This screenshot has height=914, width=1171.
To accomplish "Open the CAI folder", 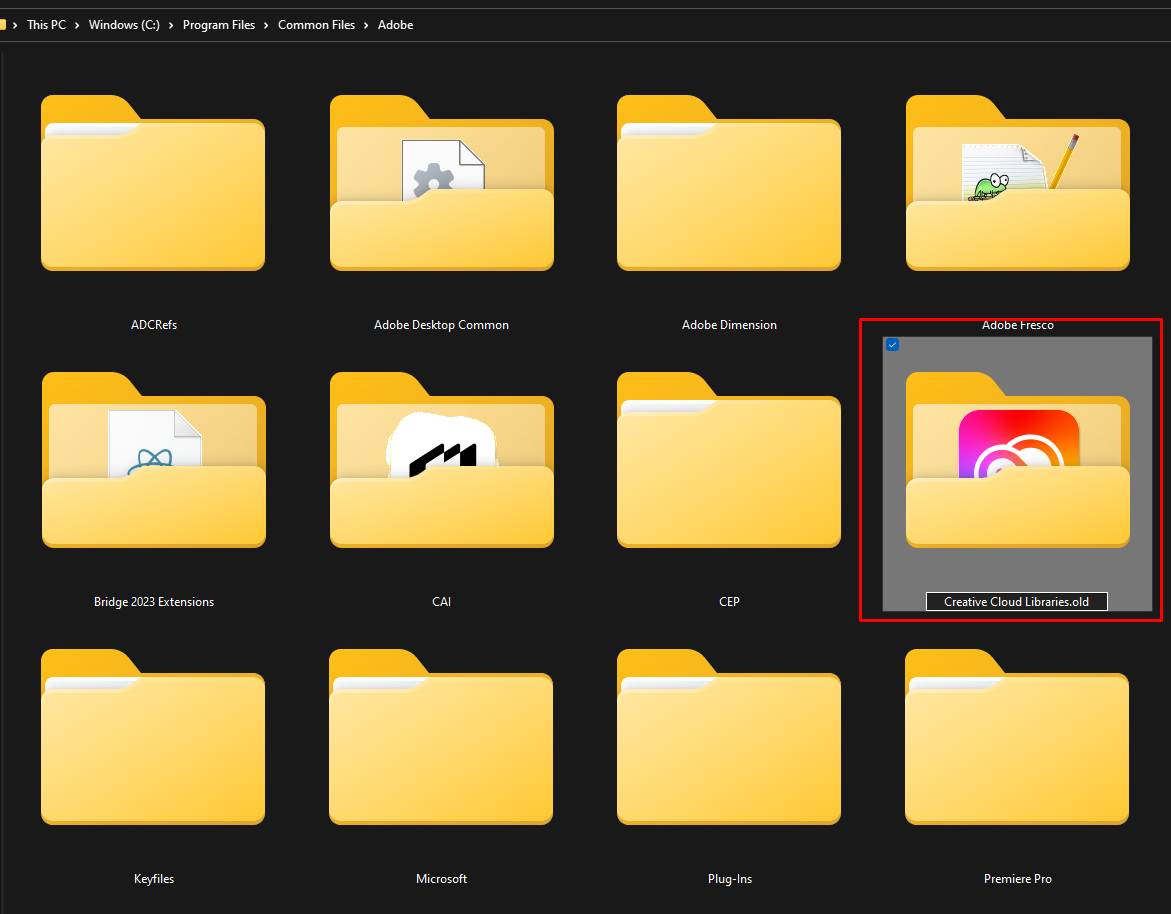I will pyautogui.click(x=441, y=460).
